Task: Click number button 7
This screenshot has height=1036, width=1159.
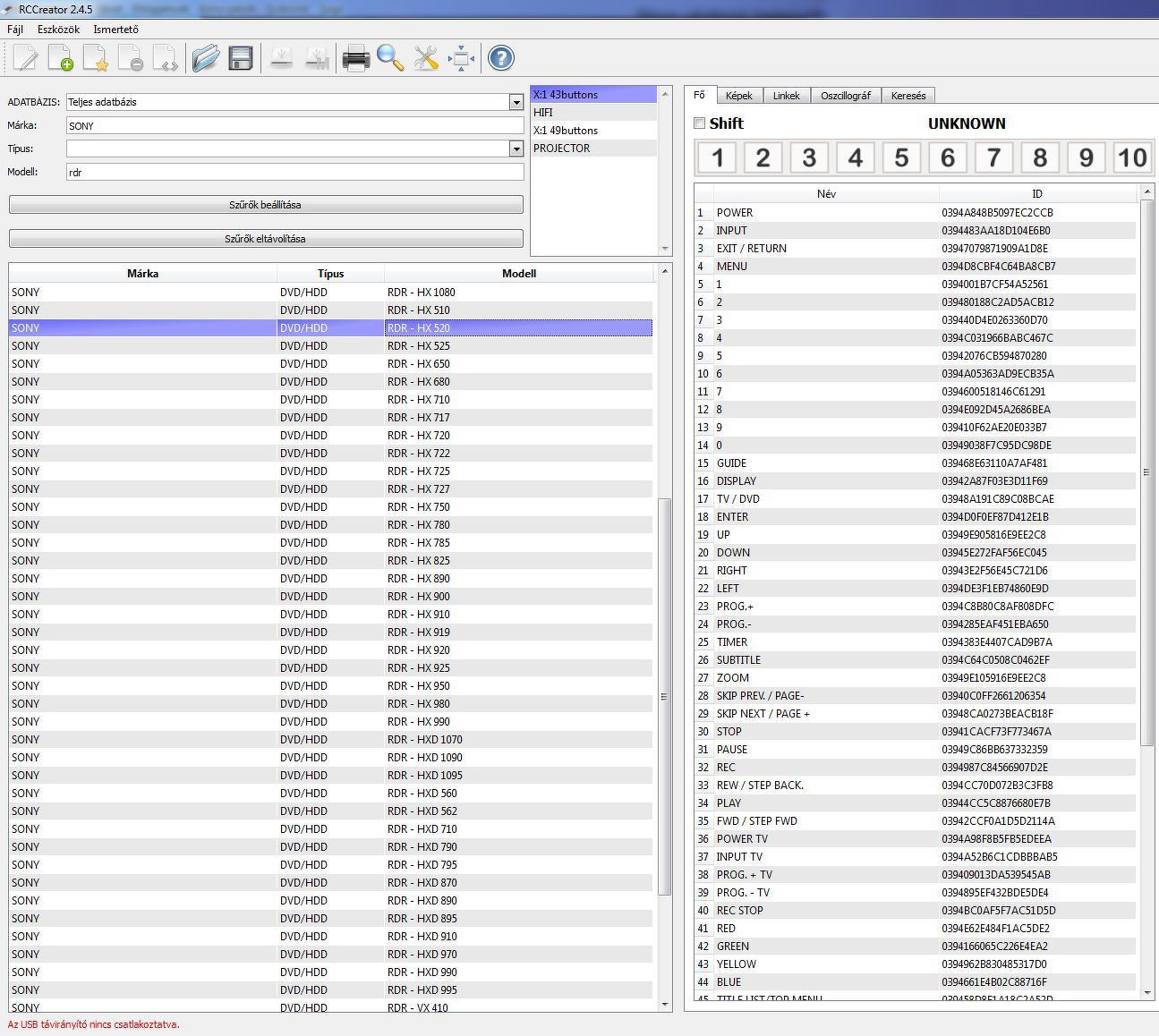Action: click(x=993, y=158)
